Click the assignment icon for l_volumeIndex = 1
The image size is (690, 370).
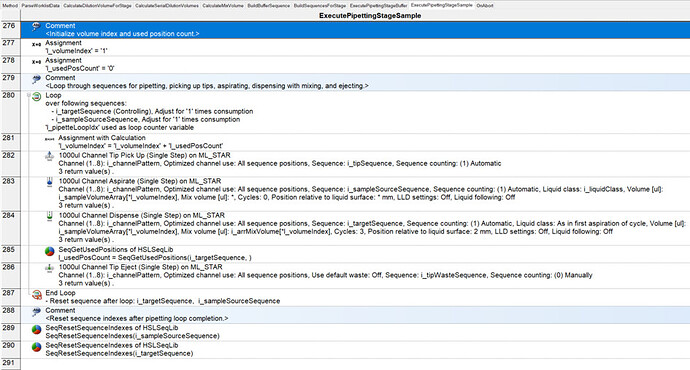[36, 44]
